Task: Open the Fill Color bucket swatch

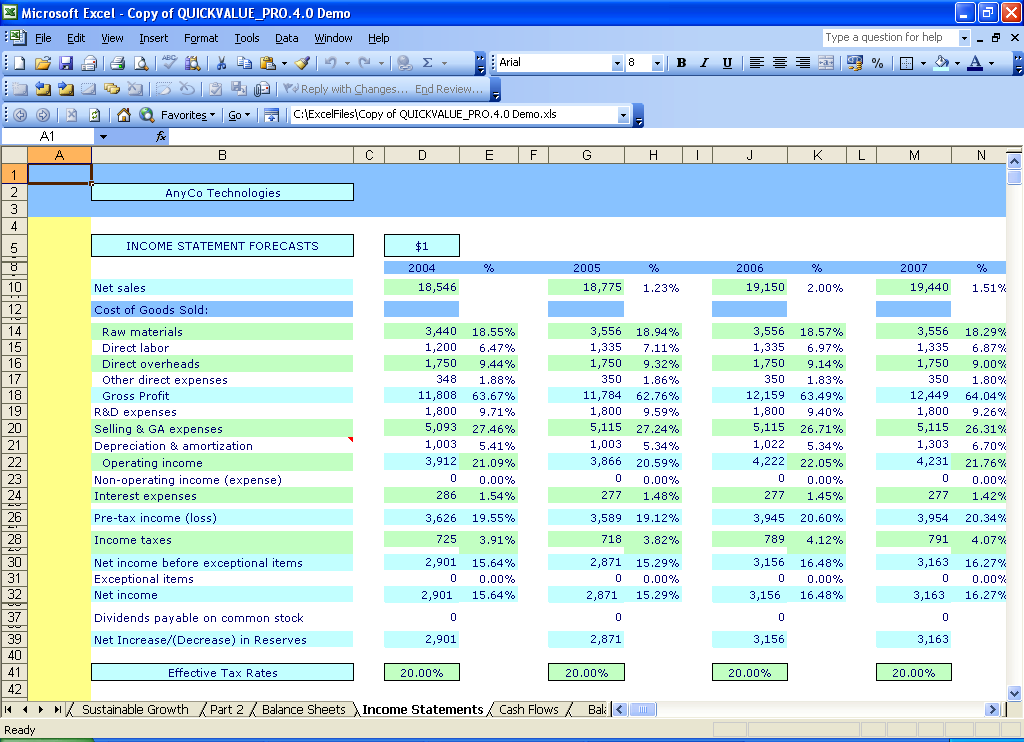Action: (x=940, y=63)
